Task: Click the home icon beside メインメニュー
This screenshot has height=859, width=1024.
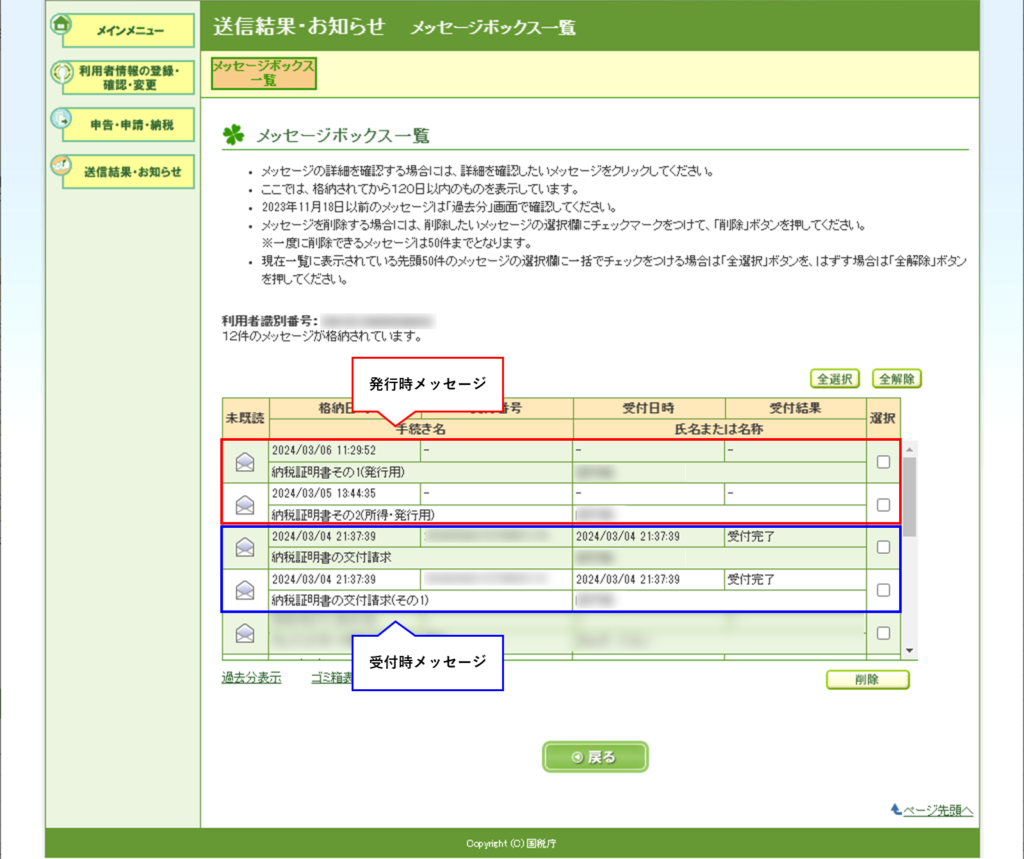Action: [61, 25]
